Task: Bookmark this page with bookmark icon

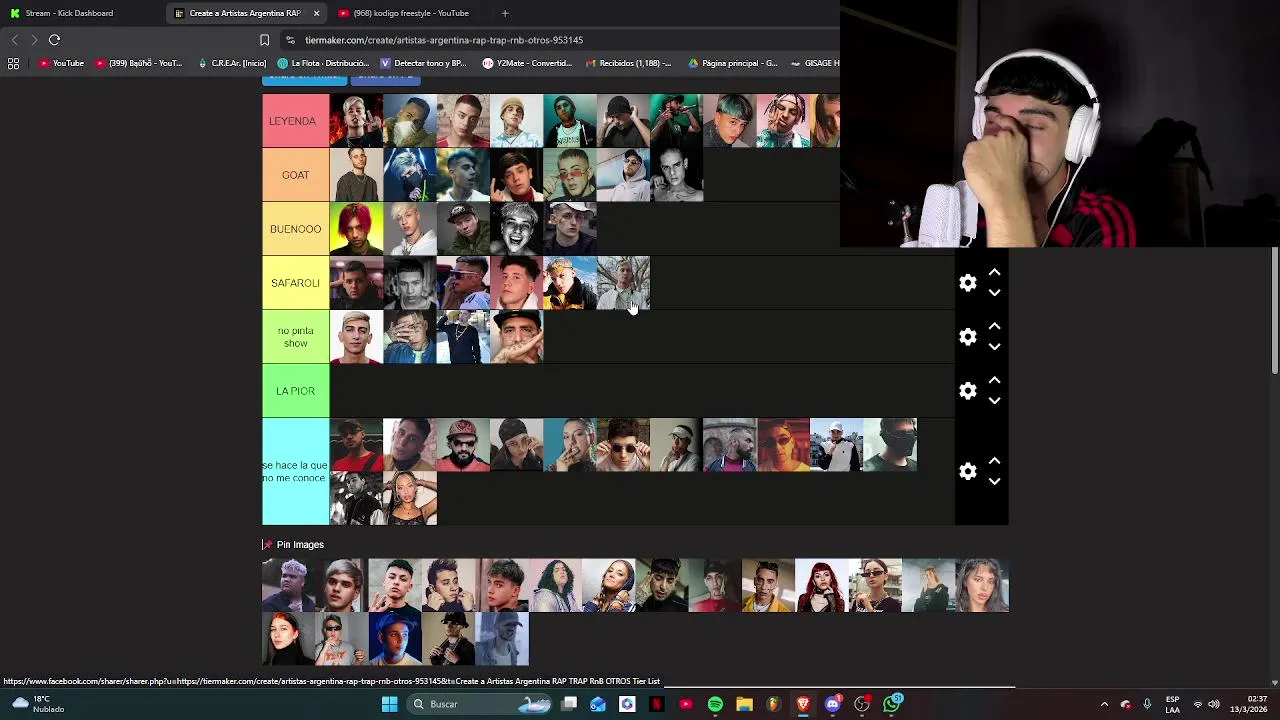Action: [x=264, y=40]
